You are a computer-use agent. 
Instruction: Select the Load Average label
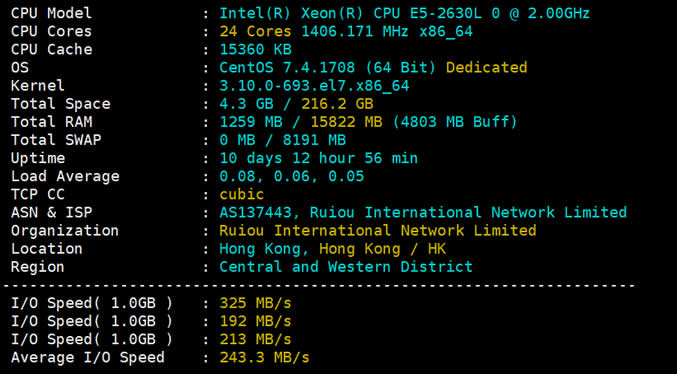[65, 177]
